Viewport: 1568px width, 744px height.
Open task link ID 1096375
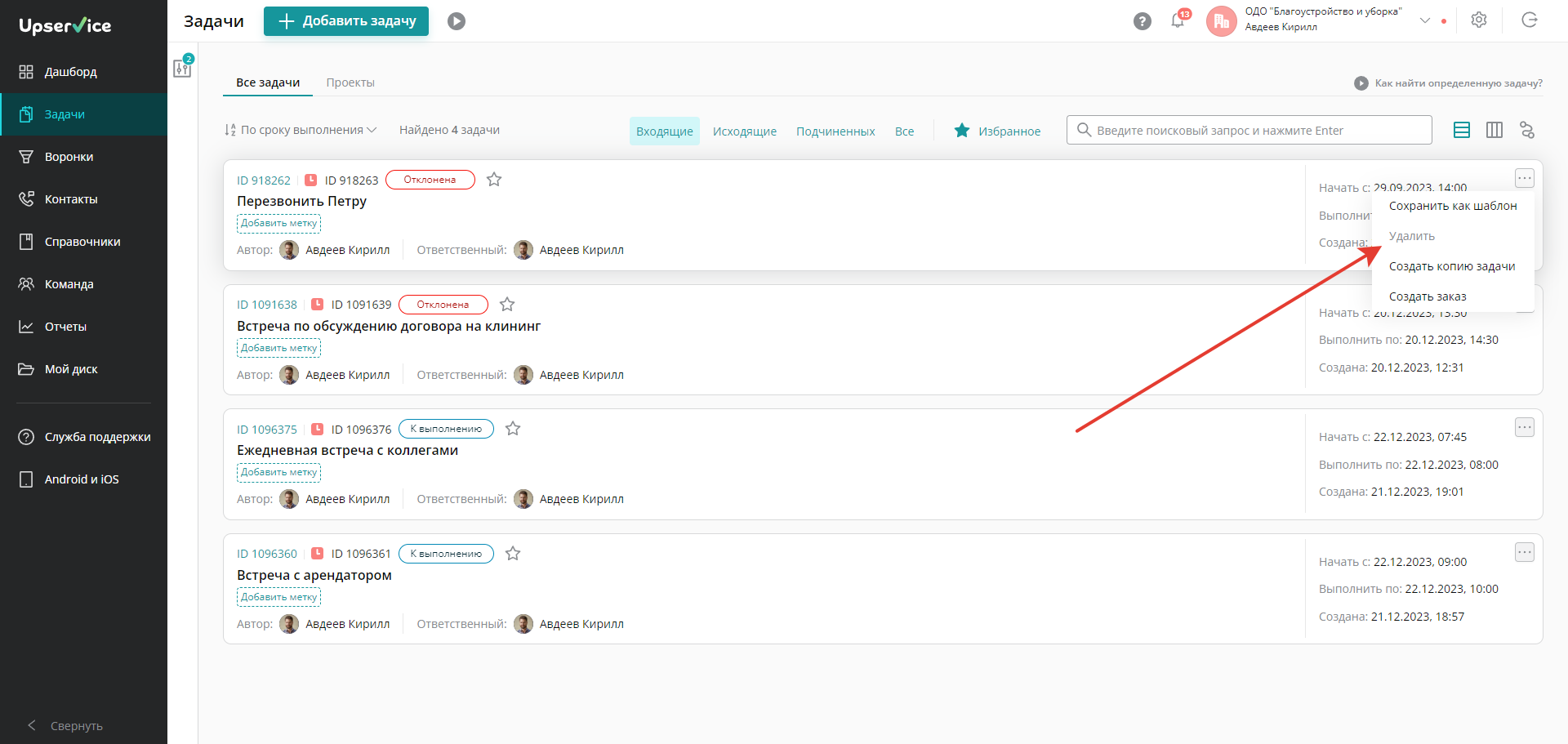tap(267, 430)
